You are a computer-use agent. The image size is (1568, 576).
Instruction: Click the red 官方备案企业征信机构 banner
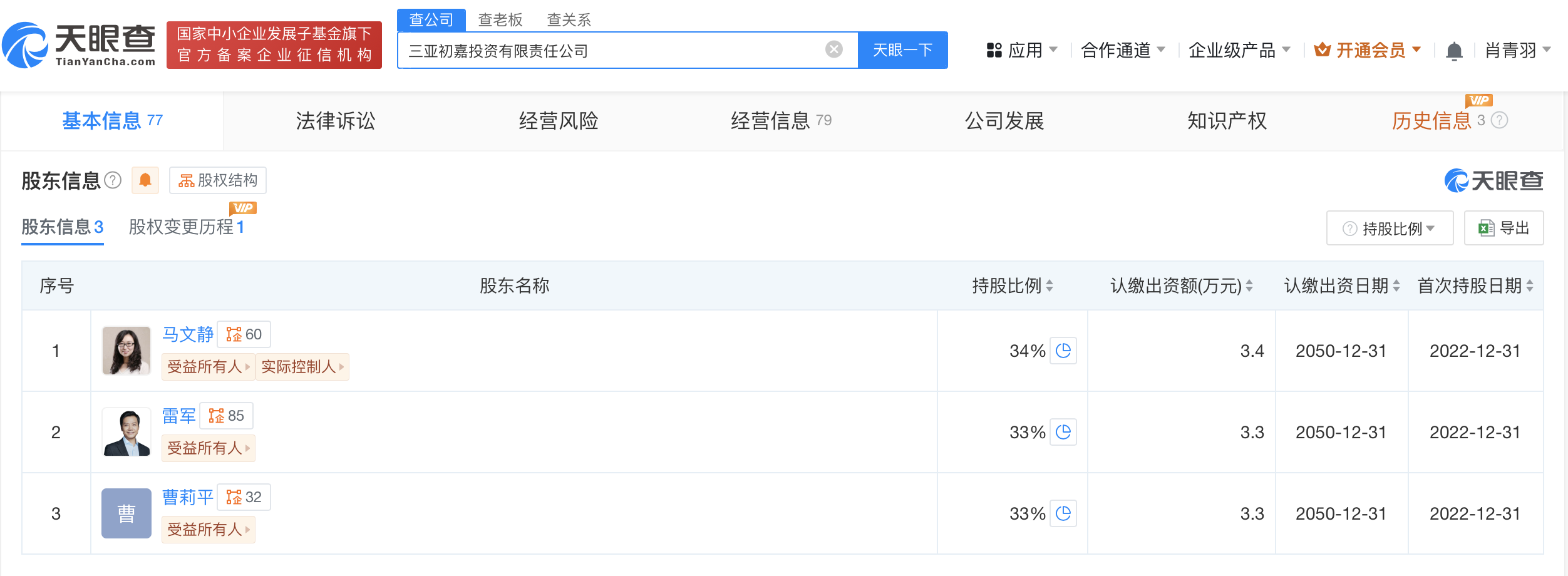click(x=274, y=45)
